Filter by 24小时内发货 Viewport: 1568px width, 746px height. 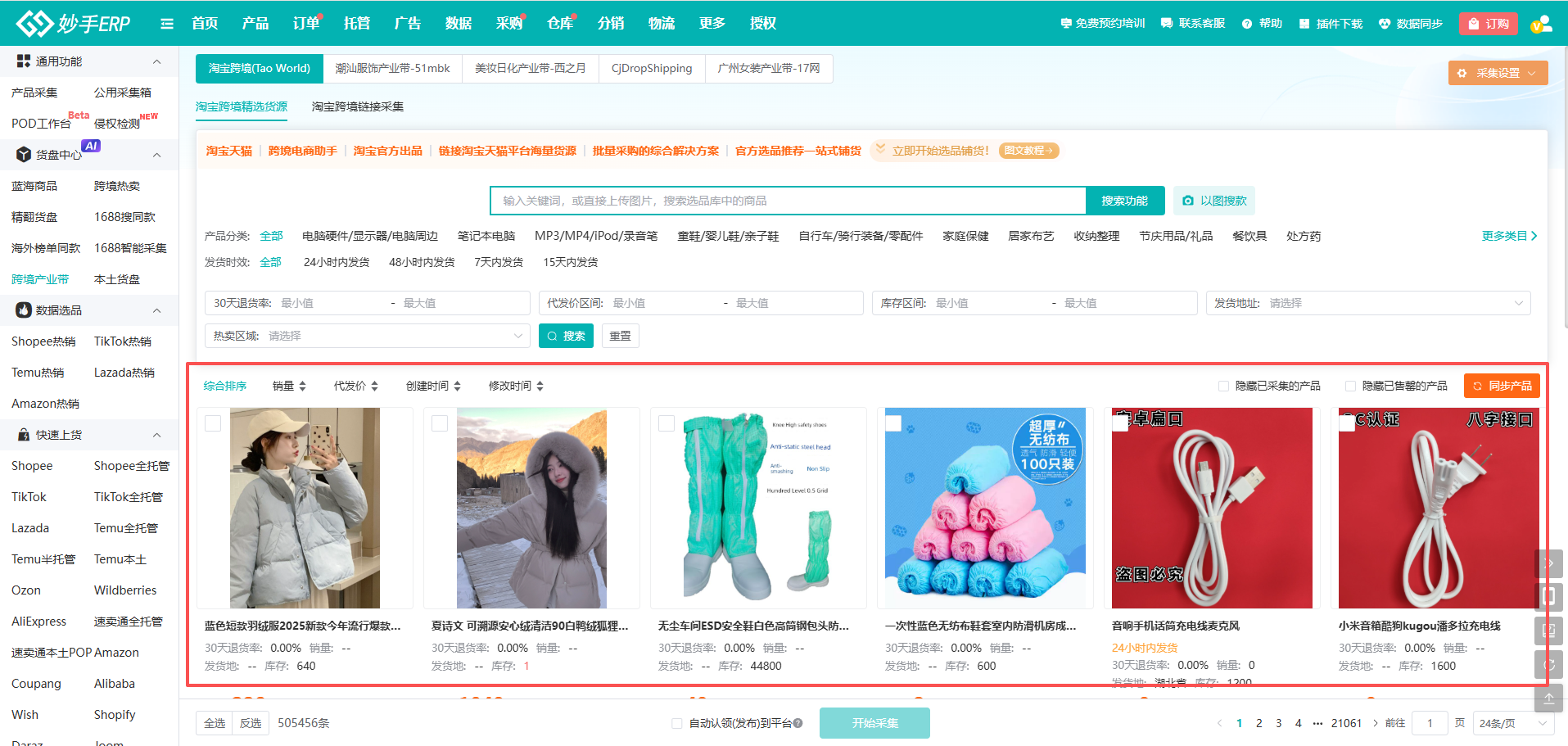pyautogui.click(x=337, y=262)
